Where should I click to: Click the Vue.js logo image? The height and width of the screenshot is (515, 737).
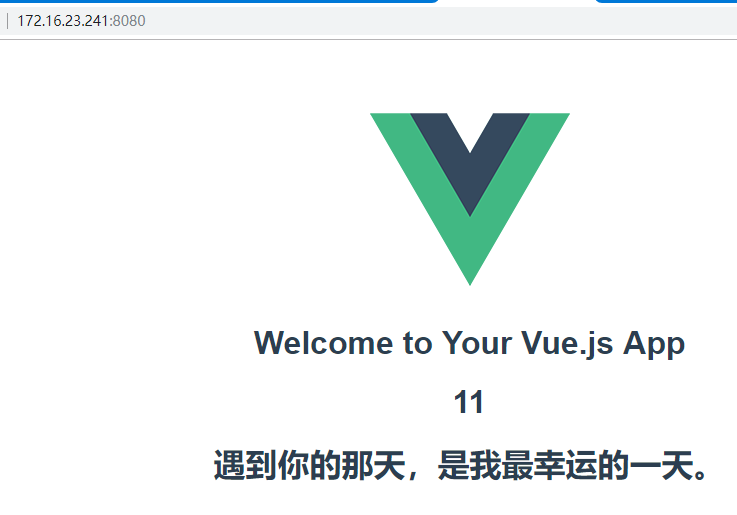point(470,199)
